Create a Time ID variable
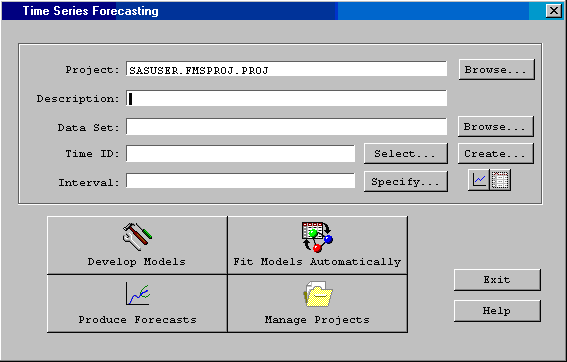The image size is (567, 362). click(496, 154)
